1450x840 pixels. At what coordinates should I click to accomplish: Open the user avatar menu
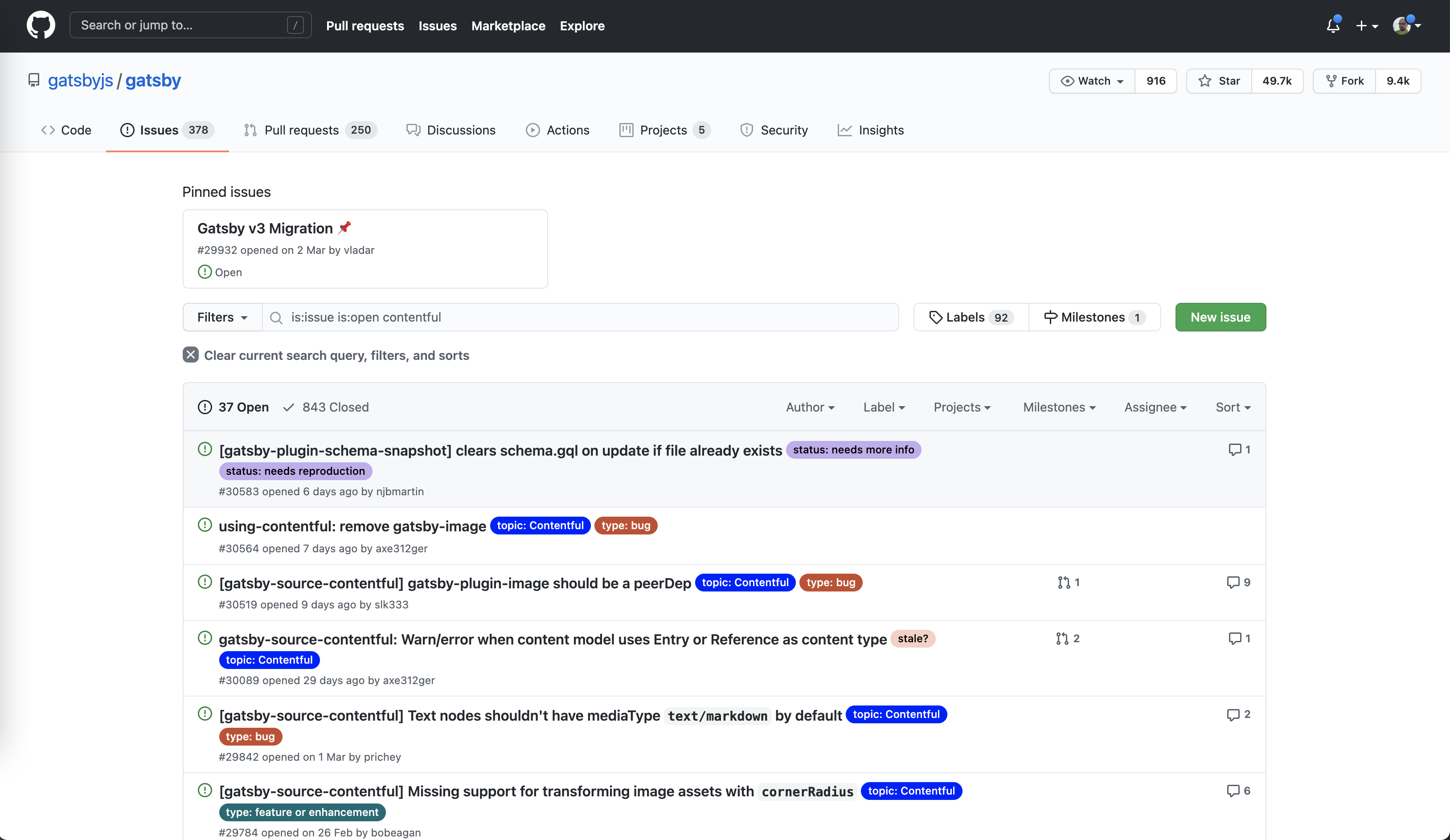pyautogui.click(x=1406, y=26)
